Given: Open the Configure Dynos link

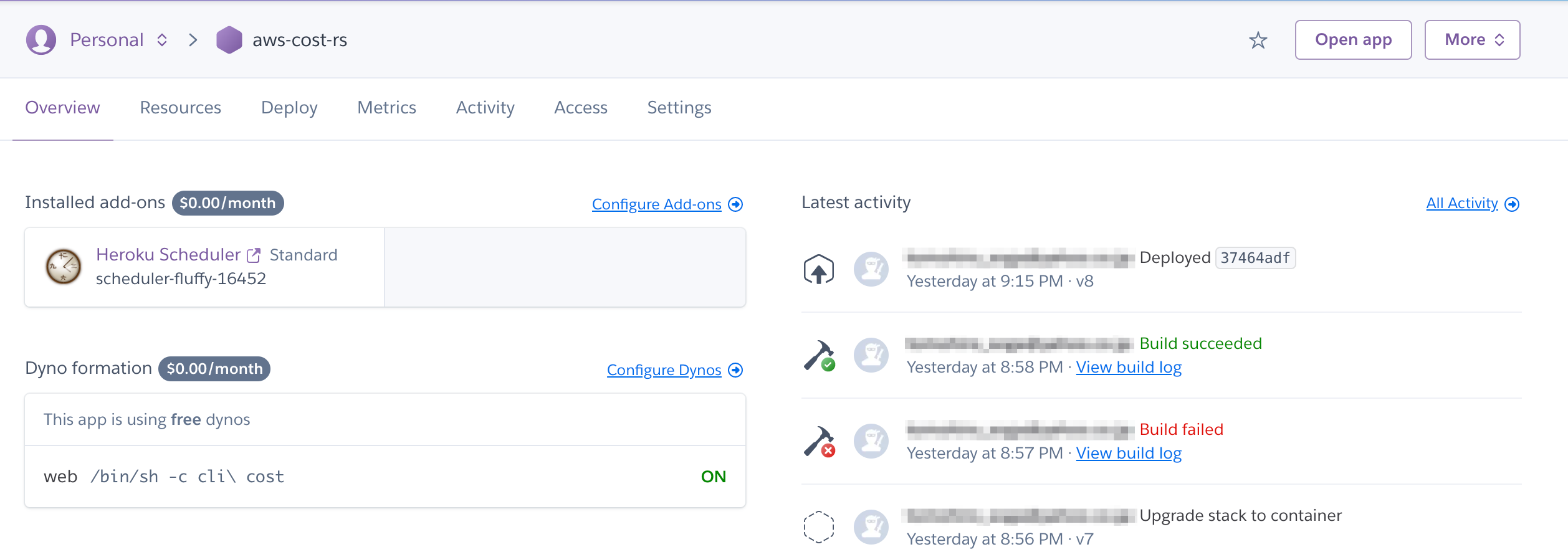Looking at the screenshot, I should (664, 370).
